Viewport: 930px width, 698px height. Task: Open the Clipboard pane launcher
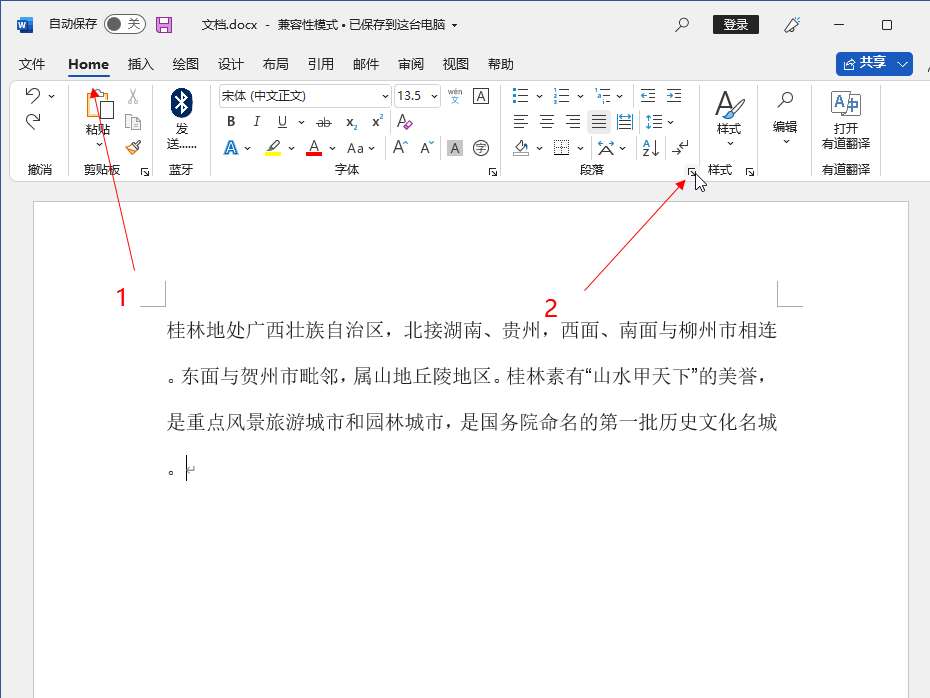pyautogui.click(x=145, y=172)
